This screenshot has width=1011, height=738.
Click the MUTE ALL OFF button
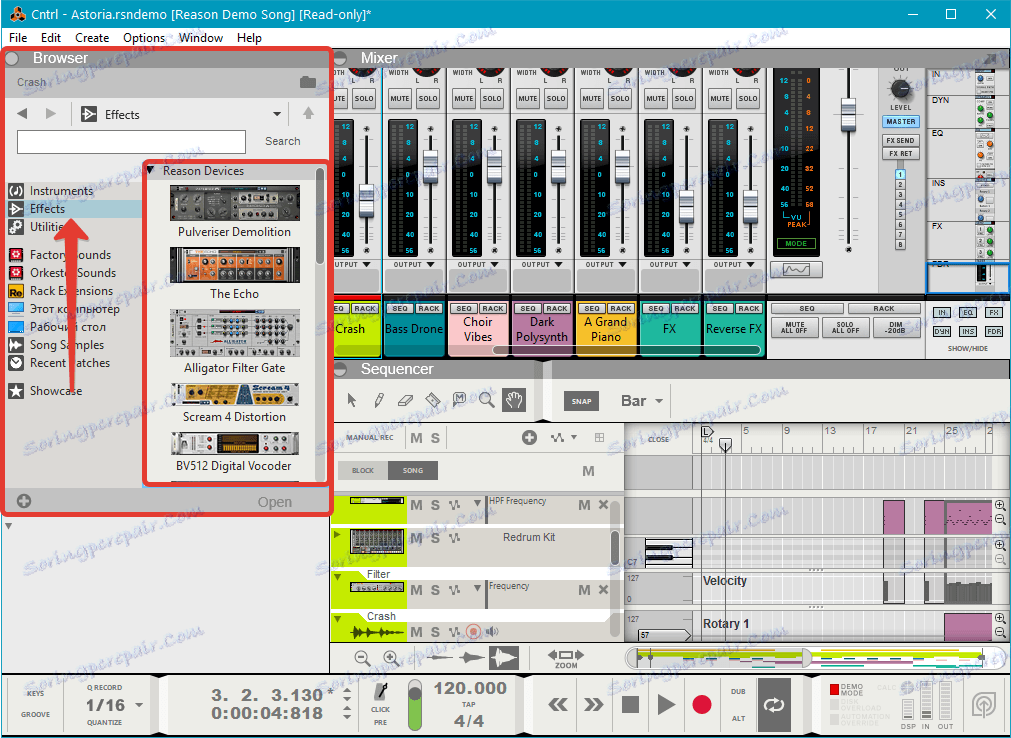[x=794, y=328]
